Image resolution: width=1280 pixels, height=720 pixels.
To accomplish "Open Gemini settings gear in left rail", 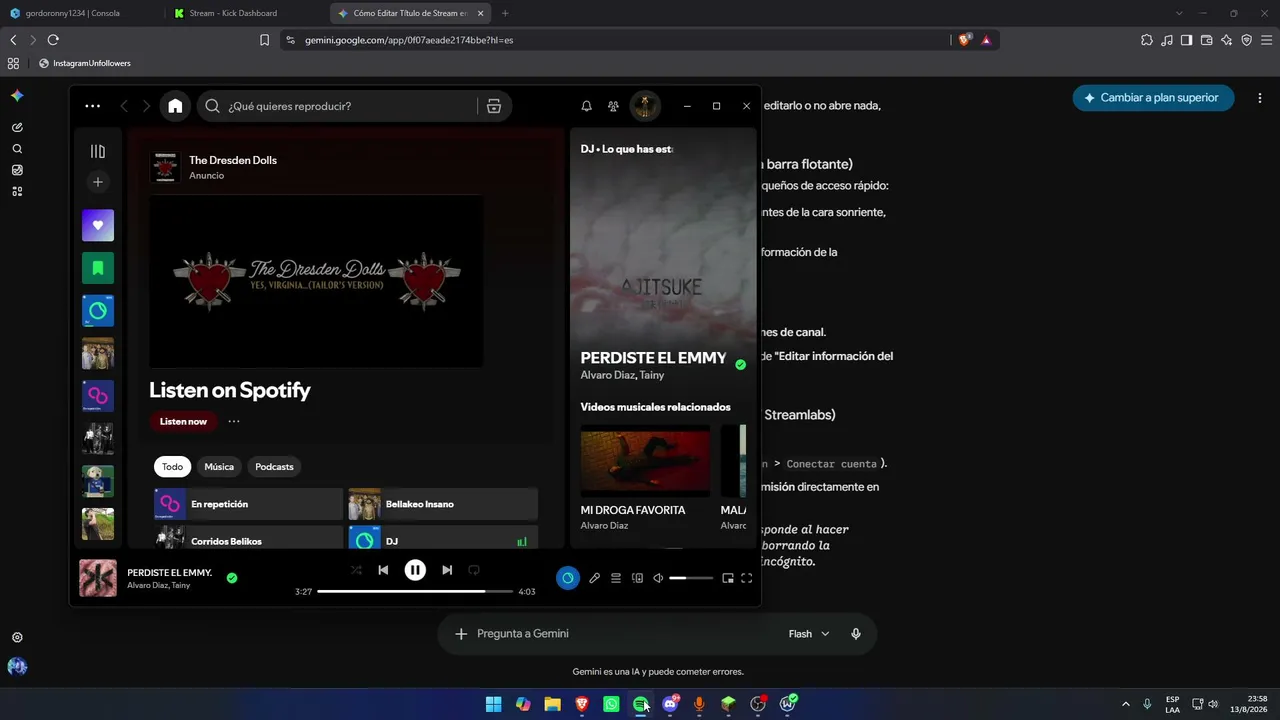I will 17,638.
